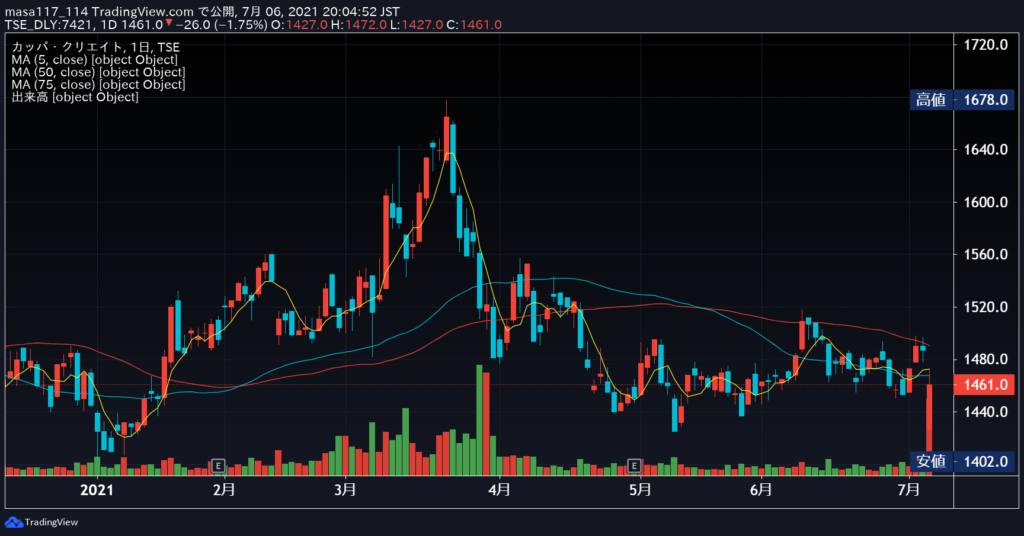Click the current price 1461.0 label

(x=985, y=385)
